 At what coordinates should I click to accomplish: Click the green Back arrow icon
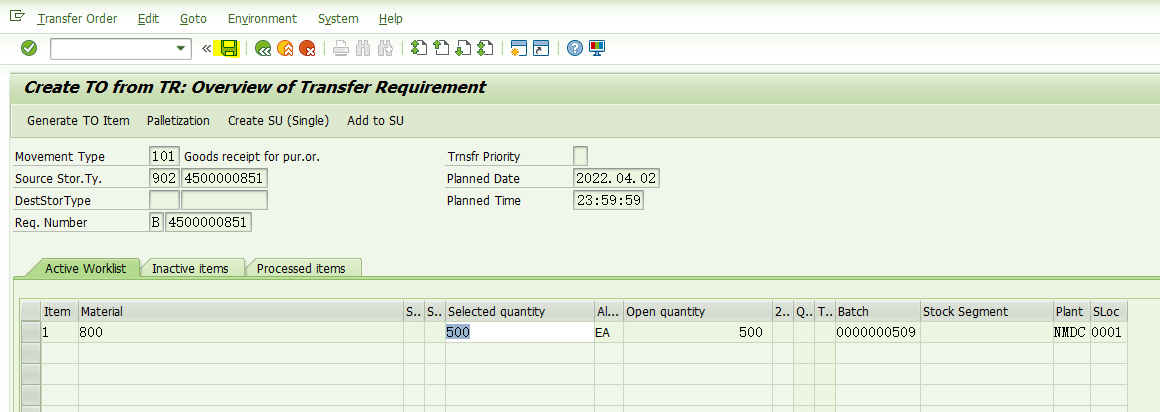[263, 48]
